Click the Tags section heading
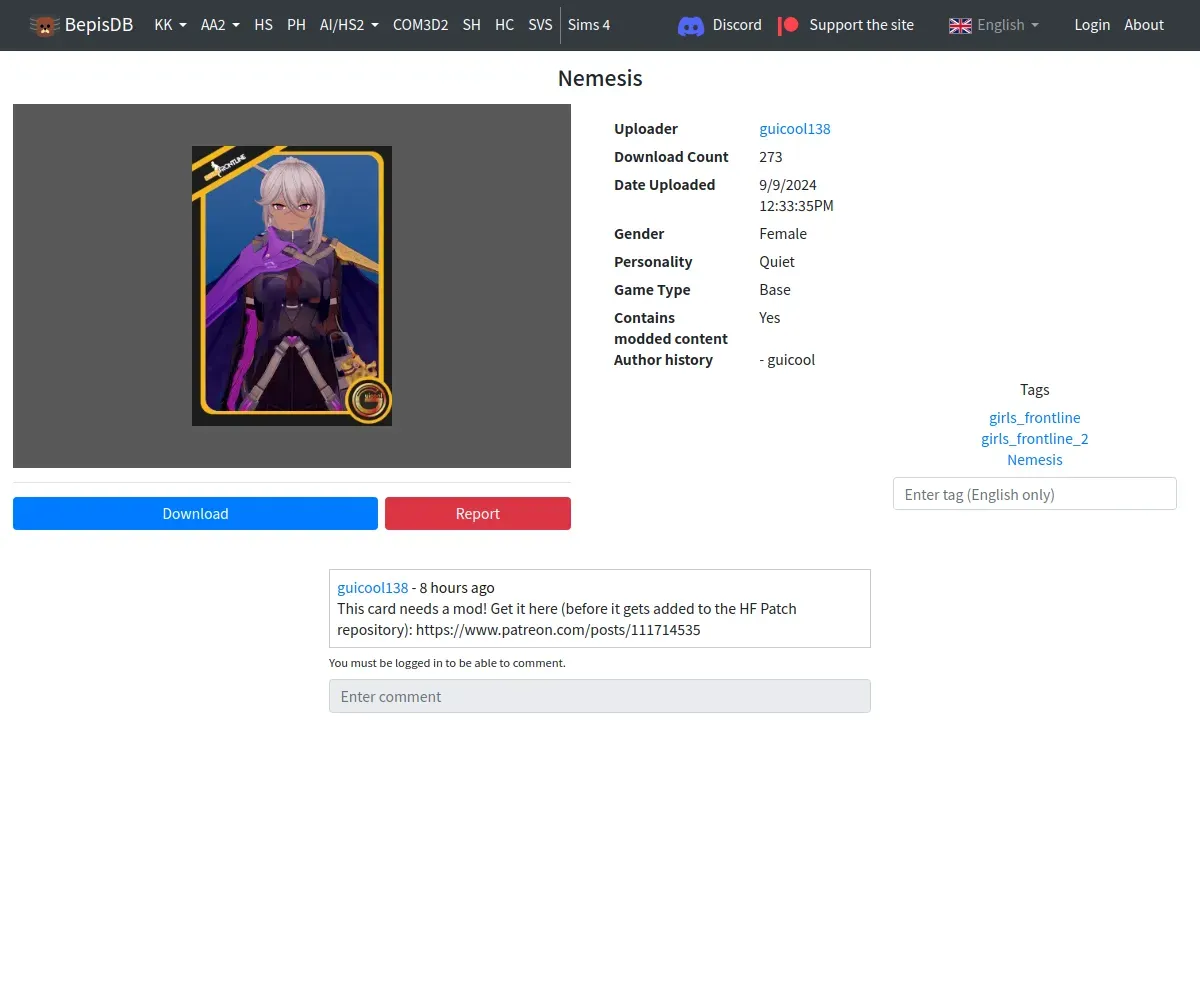 click(x=1035, y=390)
